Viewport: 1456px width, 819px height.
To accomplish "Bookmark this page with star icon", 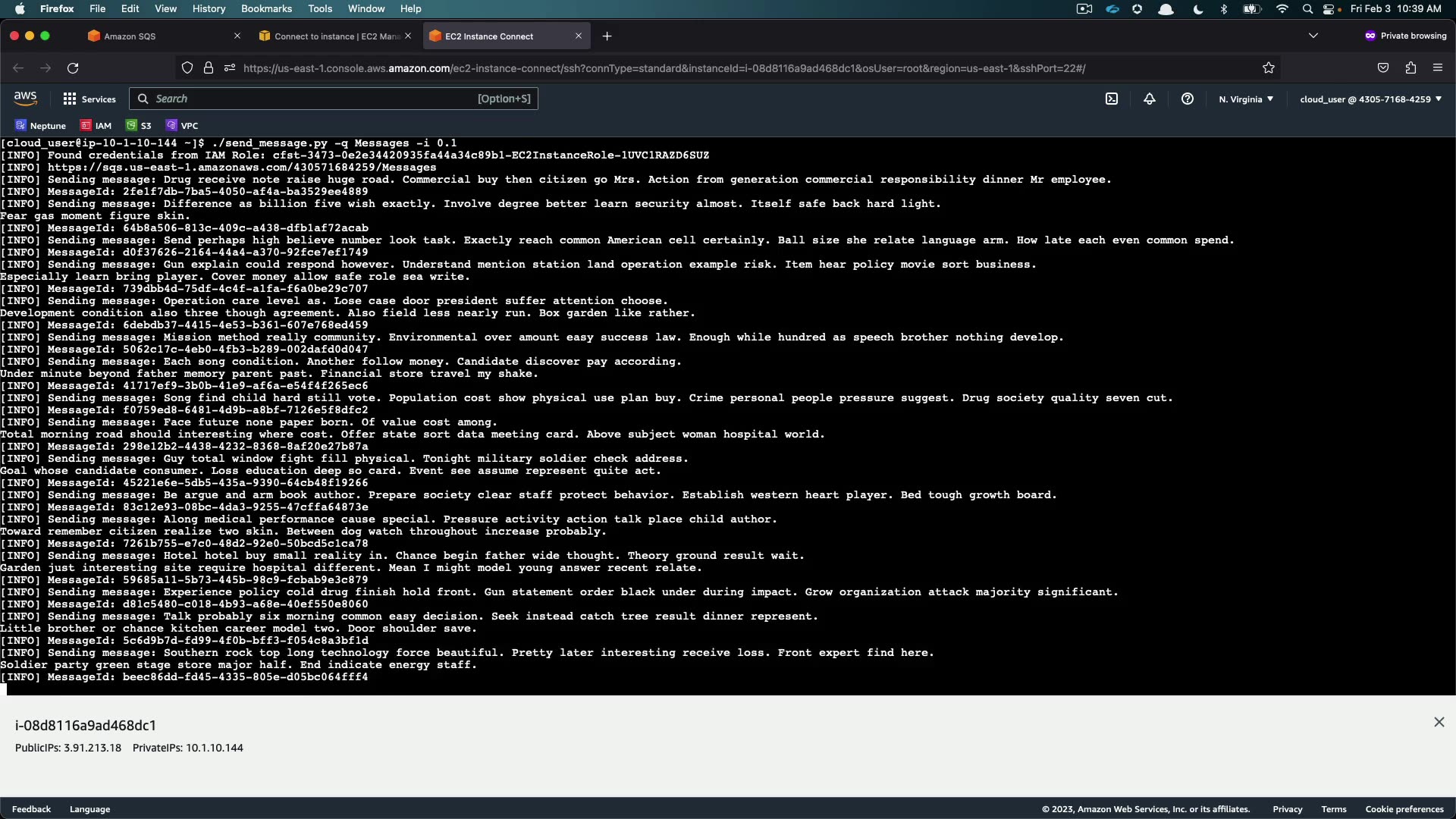I will click(1269, 68).
